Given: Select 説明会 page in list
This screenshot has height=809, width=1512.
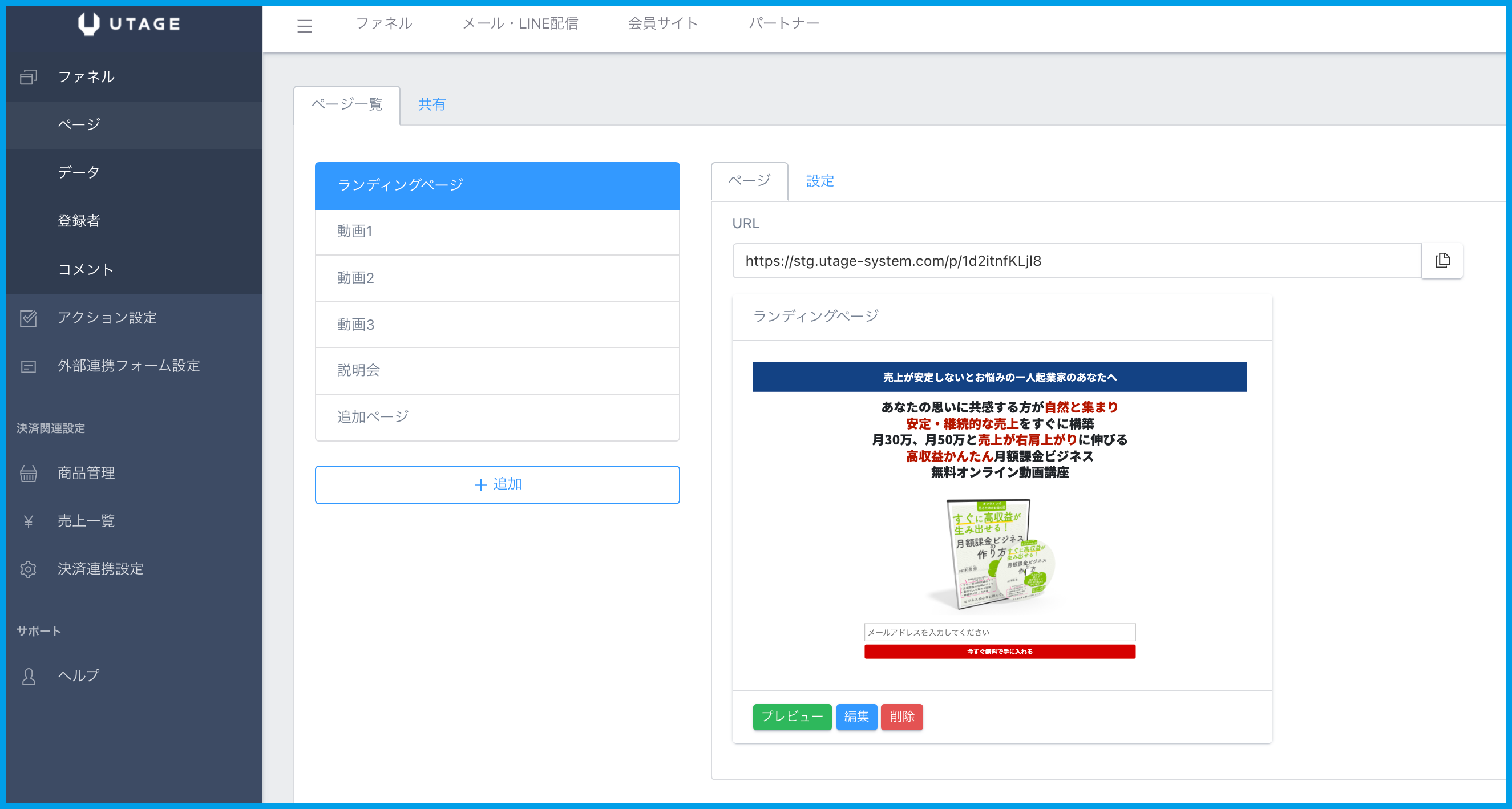Looking at the screenshot, I should (x=496, y=370).
